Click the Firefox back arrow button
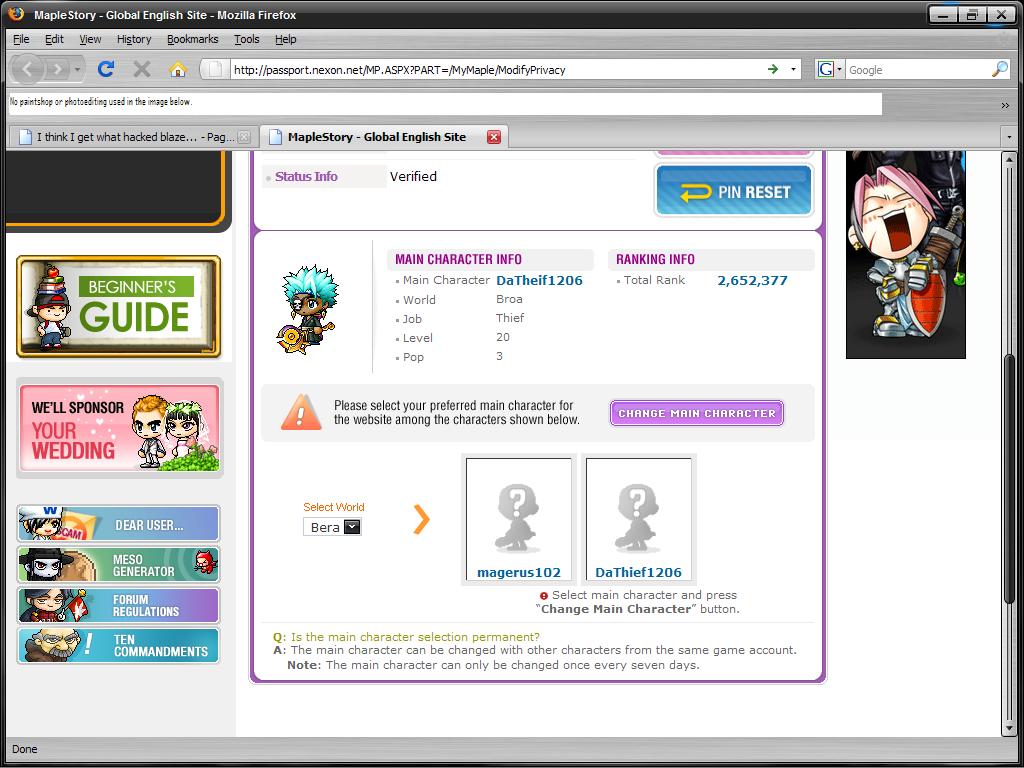1024x768 pixels. [28, 69]
